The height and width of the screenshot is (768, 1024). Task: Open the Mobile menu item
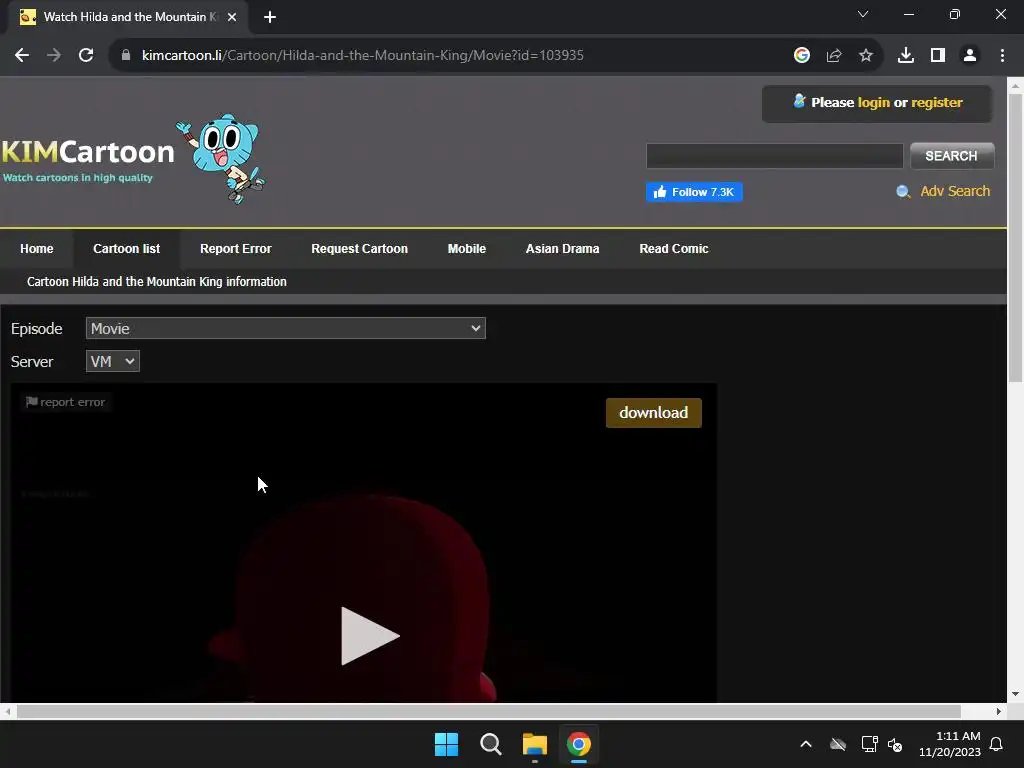pos(467,249)
